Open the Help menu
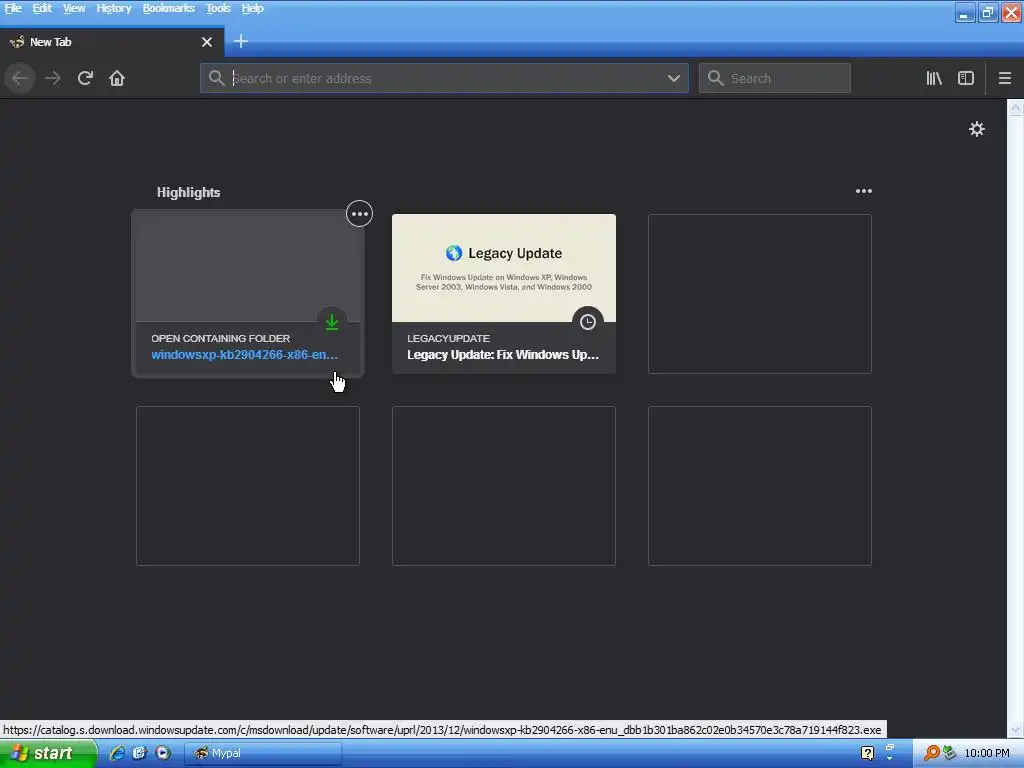 coord(252,8)
